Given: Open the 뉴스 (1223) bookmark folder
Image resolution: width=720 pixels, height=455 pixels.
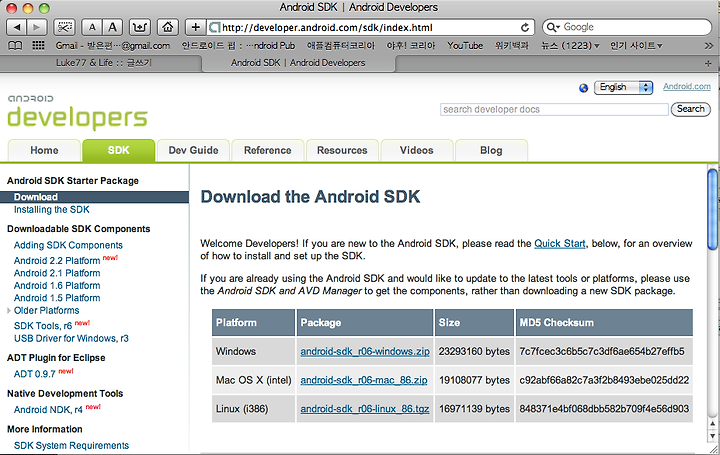Looking at the screenshot, I should 570,45.
